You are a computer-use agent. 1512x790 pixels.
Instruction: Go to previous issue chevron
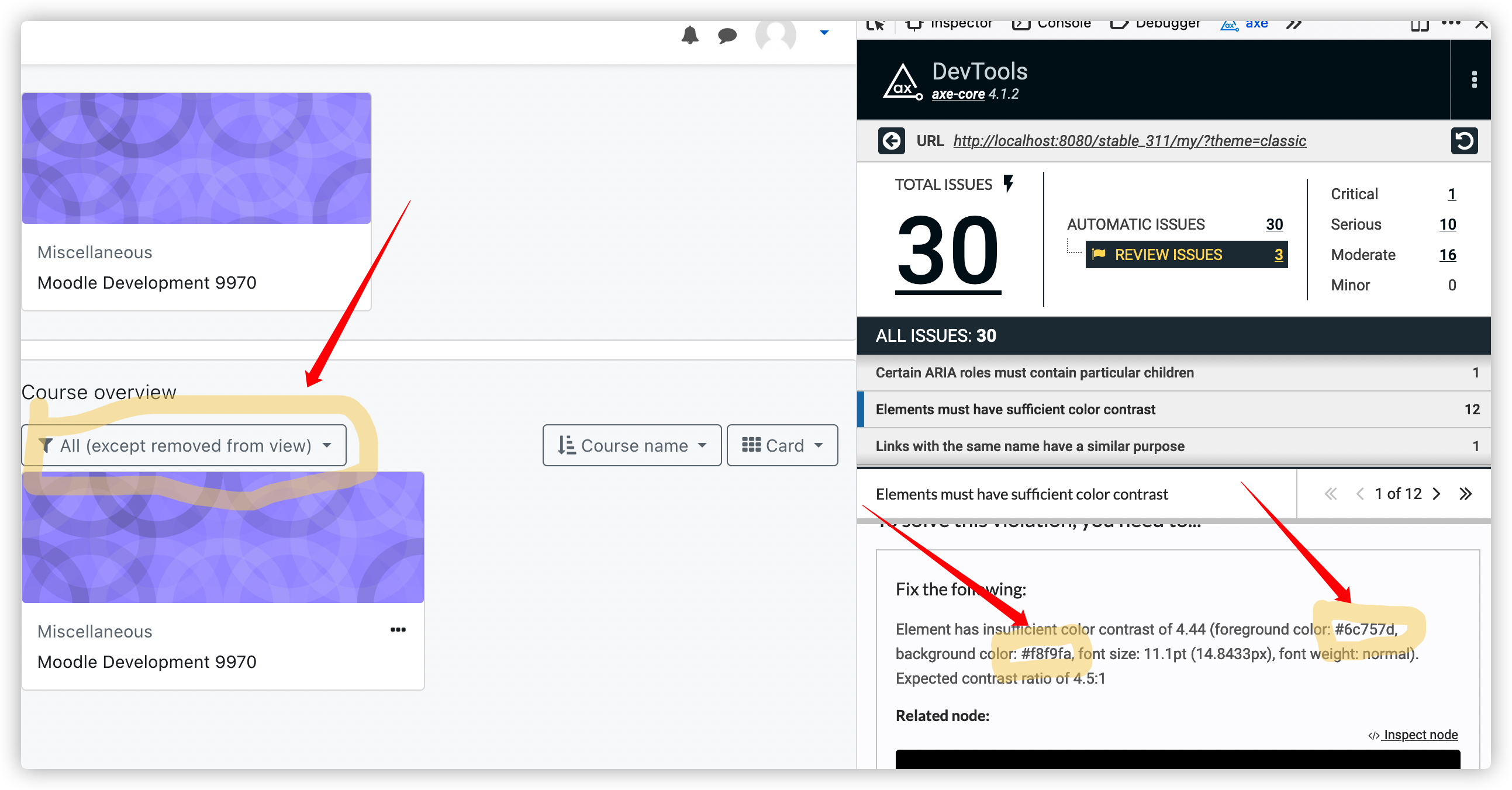point(1359,494)
